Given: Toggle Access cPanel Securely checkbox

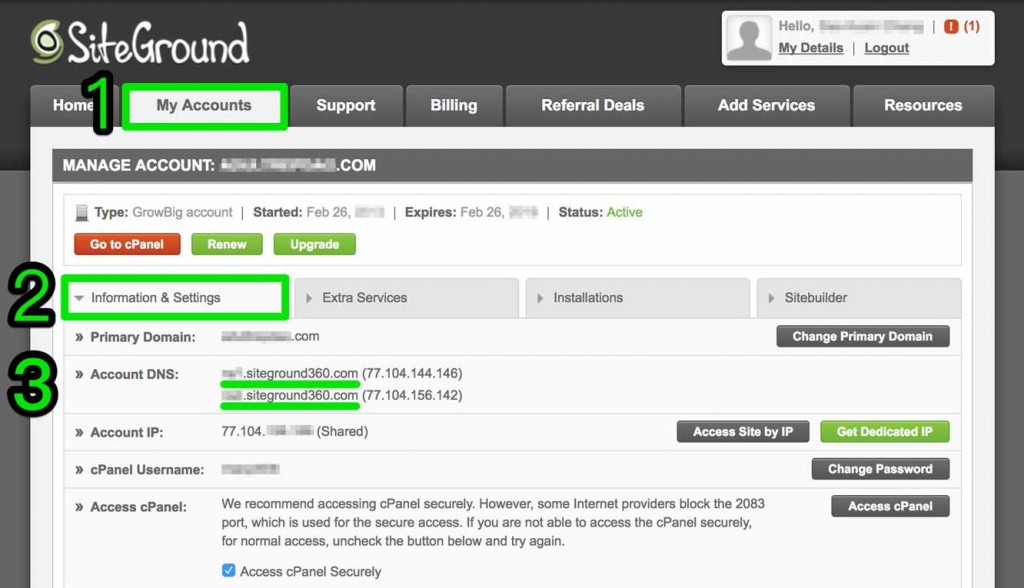Looking at the screenshot, I should (229, 570).
